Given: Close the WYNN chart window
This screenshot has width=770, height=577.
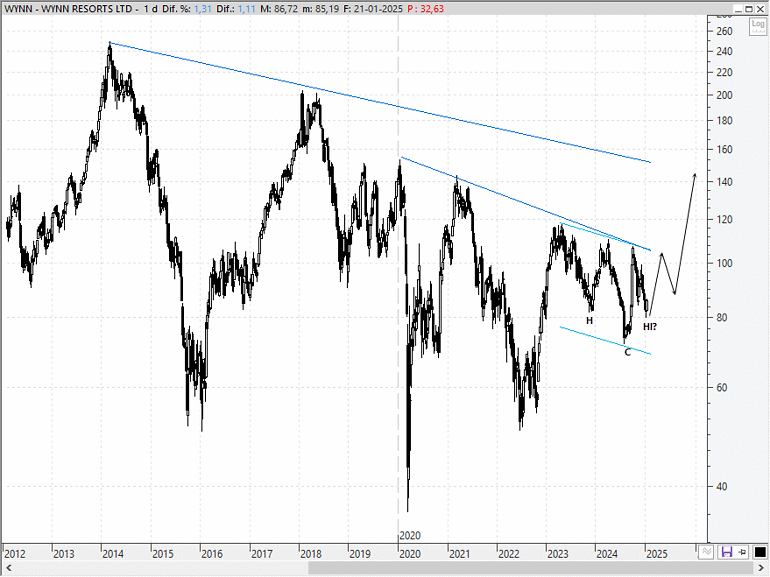Looking at the screenshot, I should 760,9.
